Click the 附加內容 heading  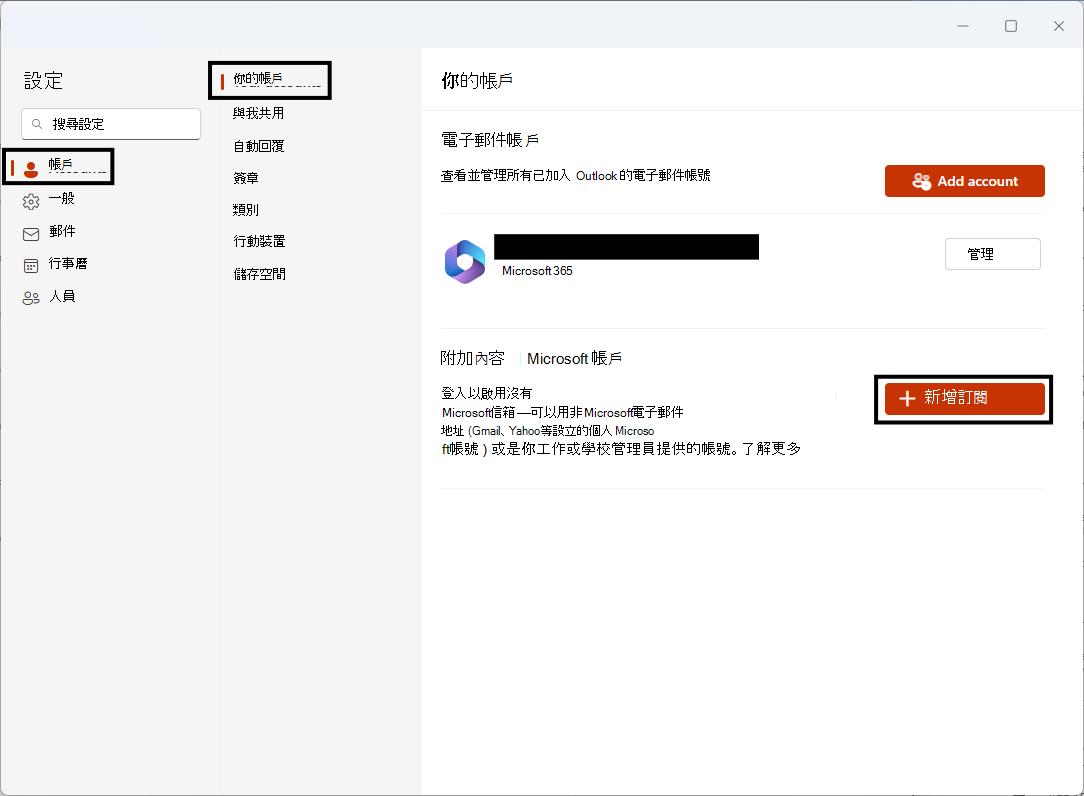coord(472,358)
